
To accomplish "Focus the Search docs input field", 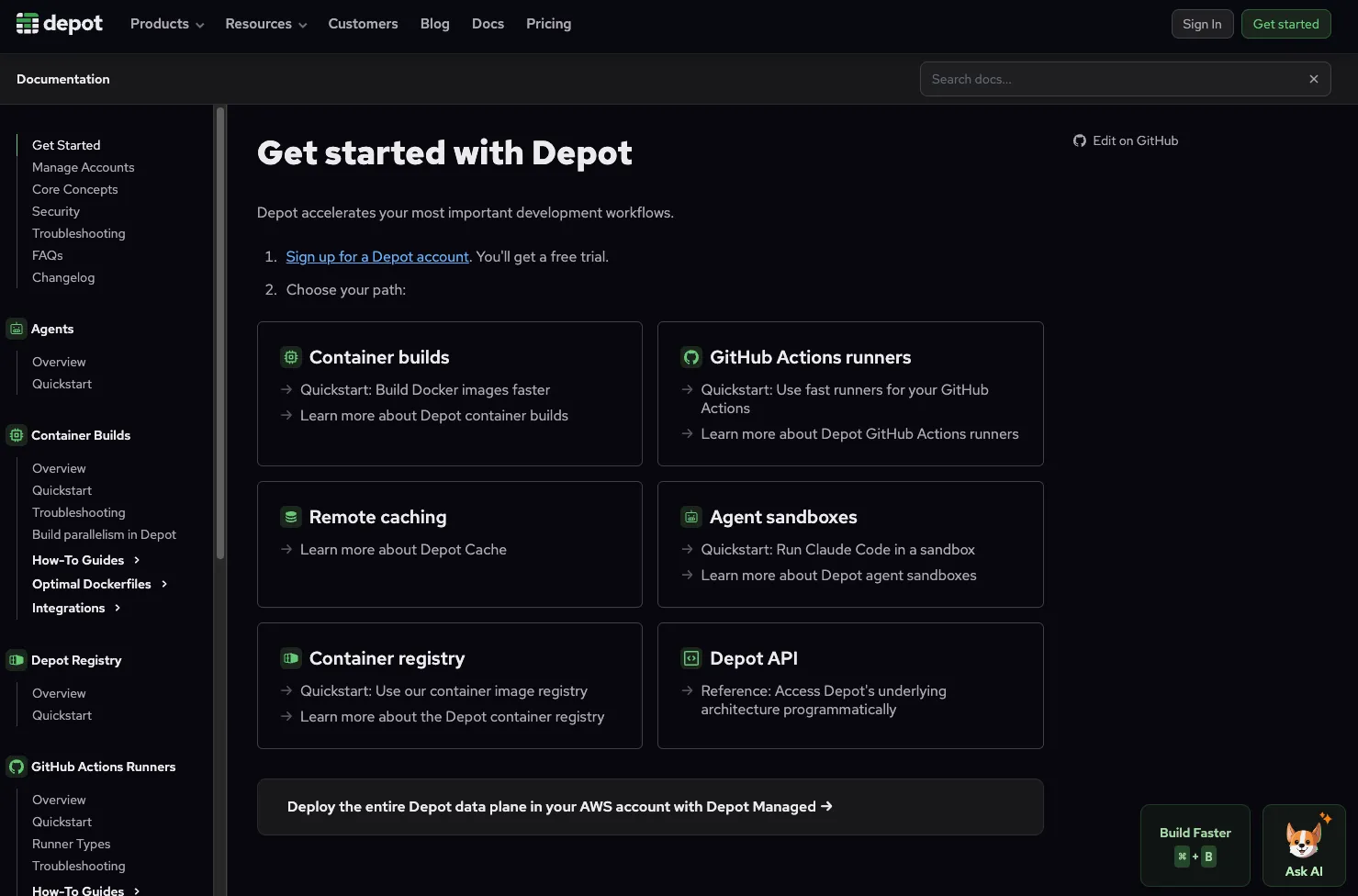I will pyautogui.click(x=1111, y=79).
